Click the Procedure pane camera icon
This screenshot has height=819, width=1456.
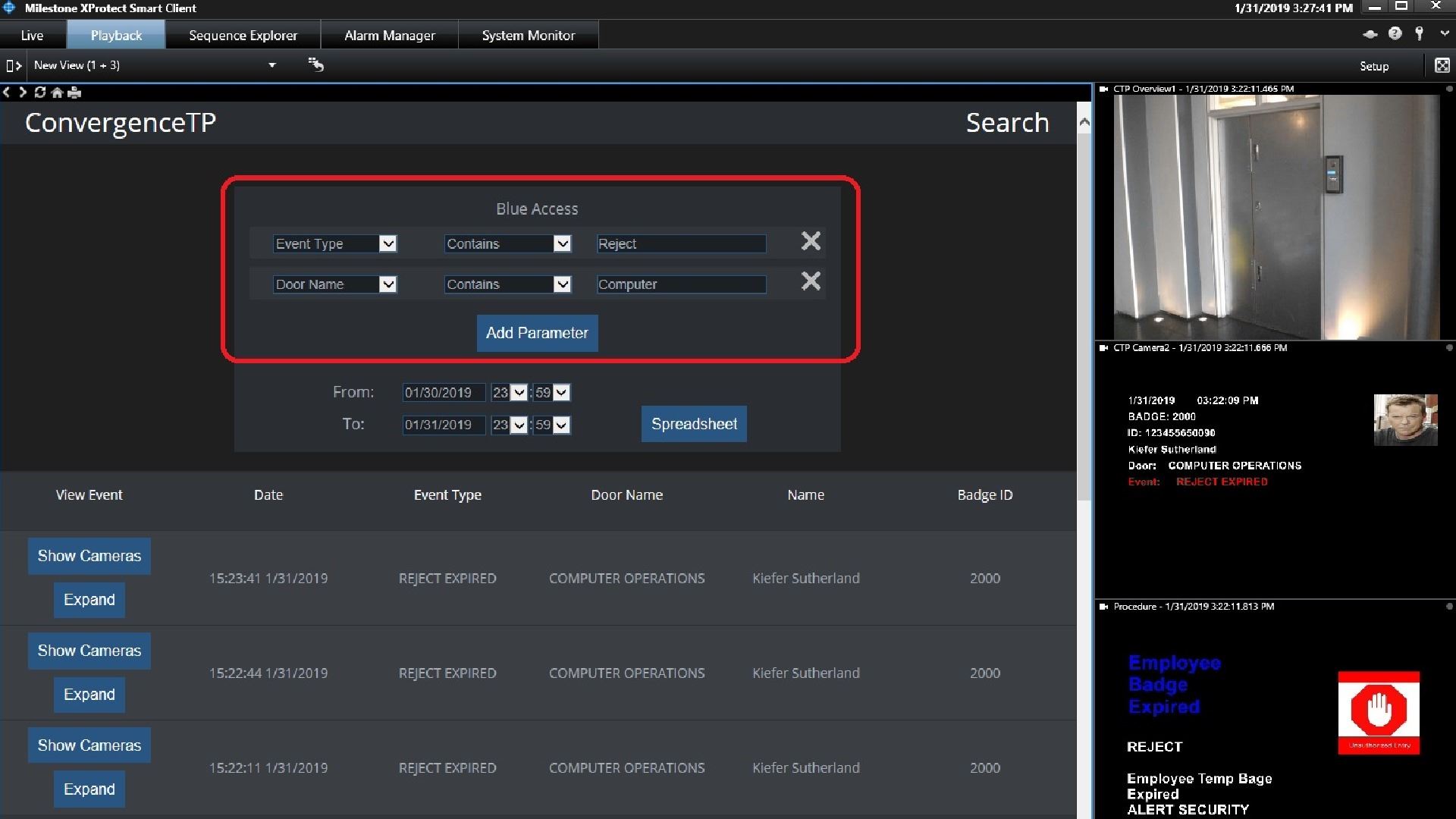1104,607
